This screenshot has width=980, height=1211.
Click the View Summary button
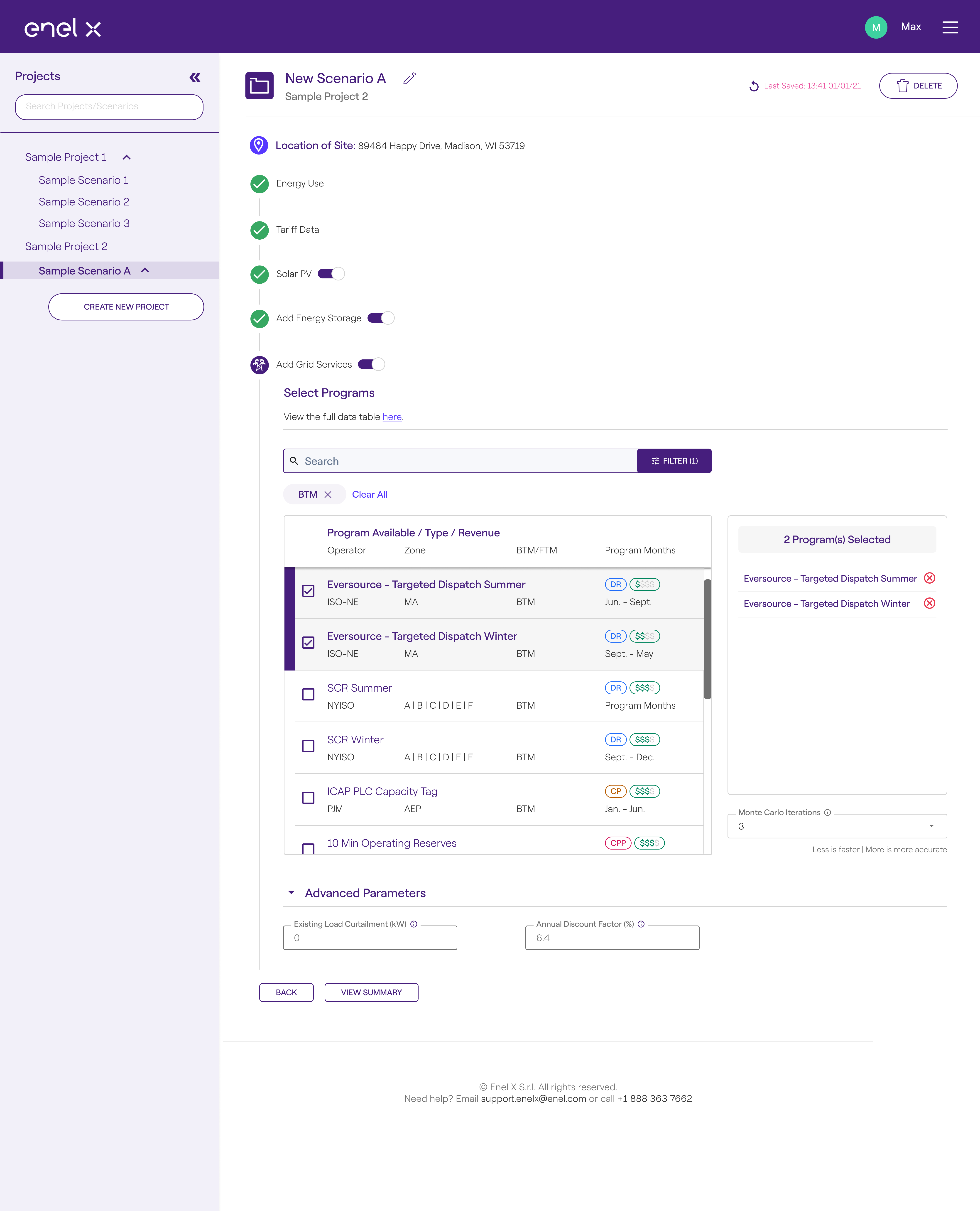click(x=371, y=992)
